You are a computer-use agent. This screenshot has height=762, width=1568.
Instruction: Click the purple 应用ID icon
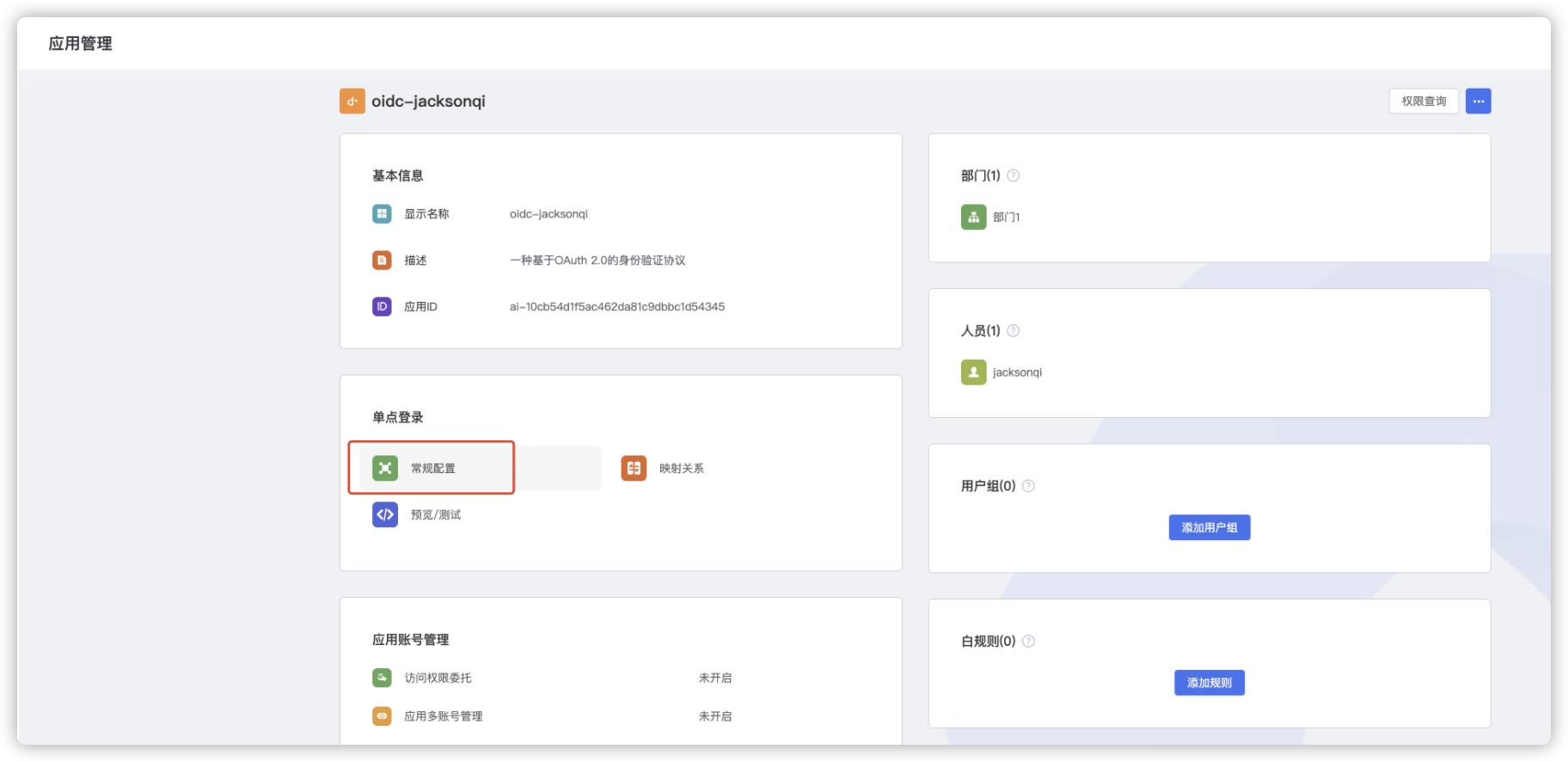382,306
